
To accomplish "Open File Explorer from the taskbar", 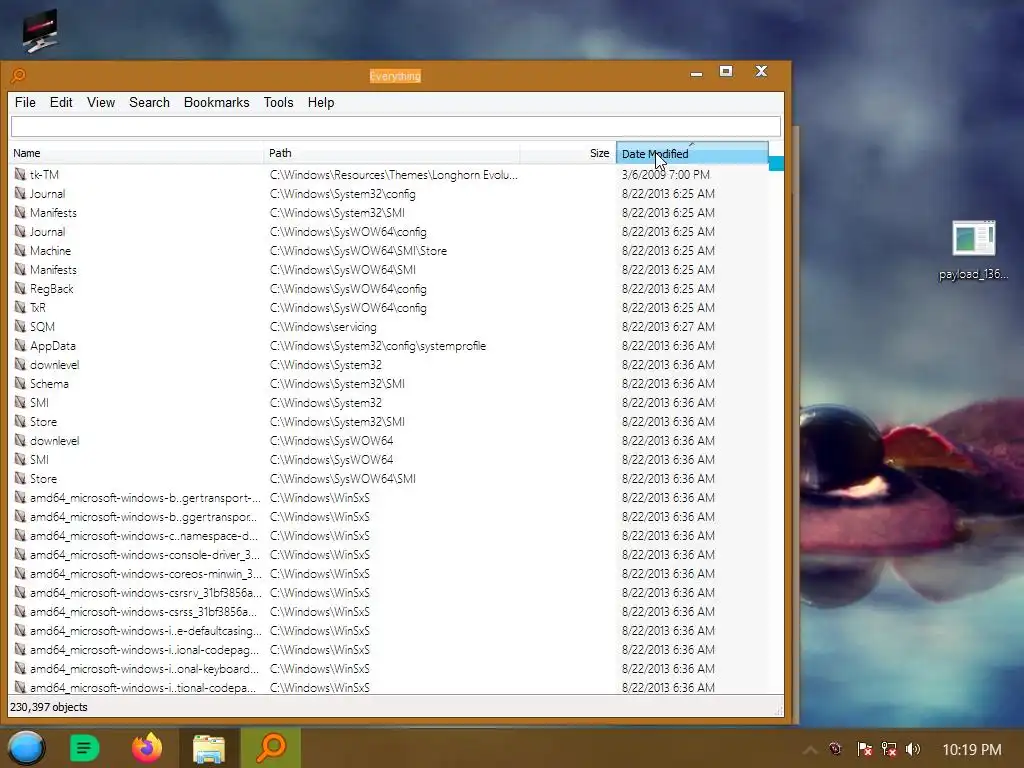I will (x=209, y=748).
